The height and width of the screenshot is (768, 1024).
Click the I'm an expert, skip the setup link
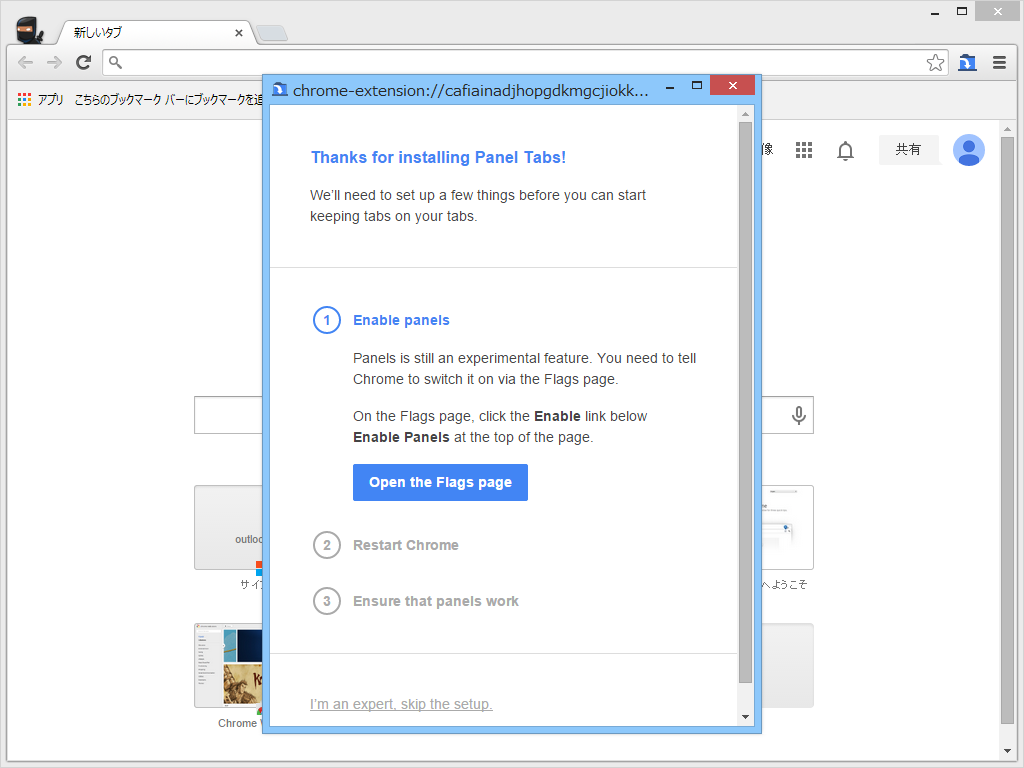tap(401, 703)
